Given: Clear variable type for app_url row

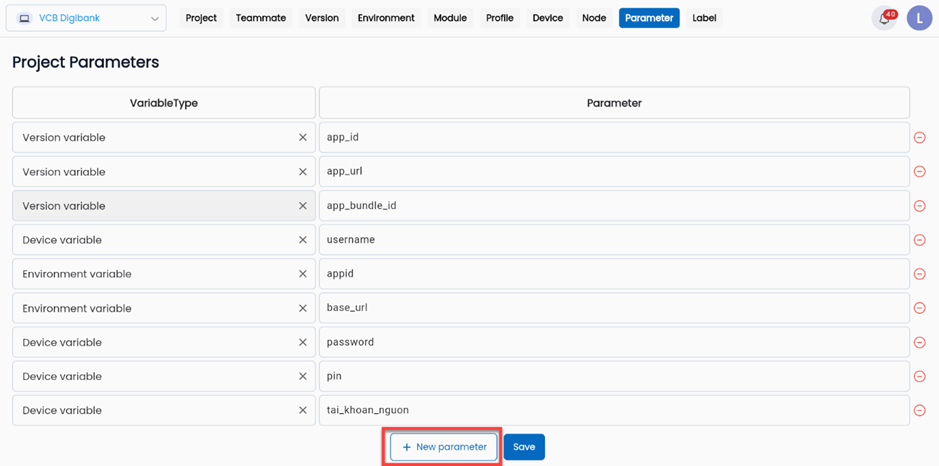Looking at the screenshot, I should pyautogui.click(x=303, y=172).
